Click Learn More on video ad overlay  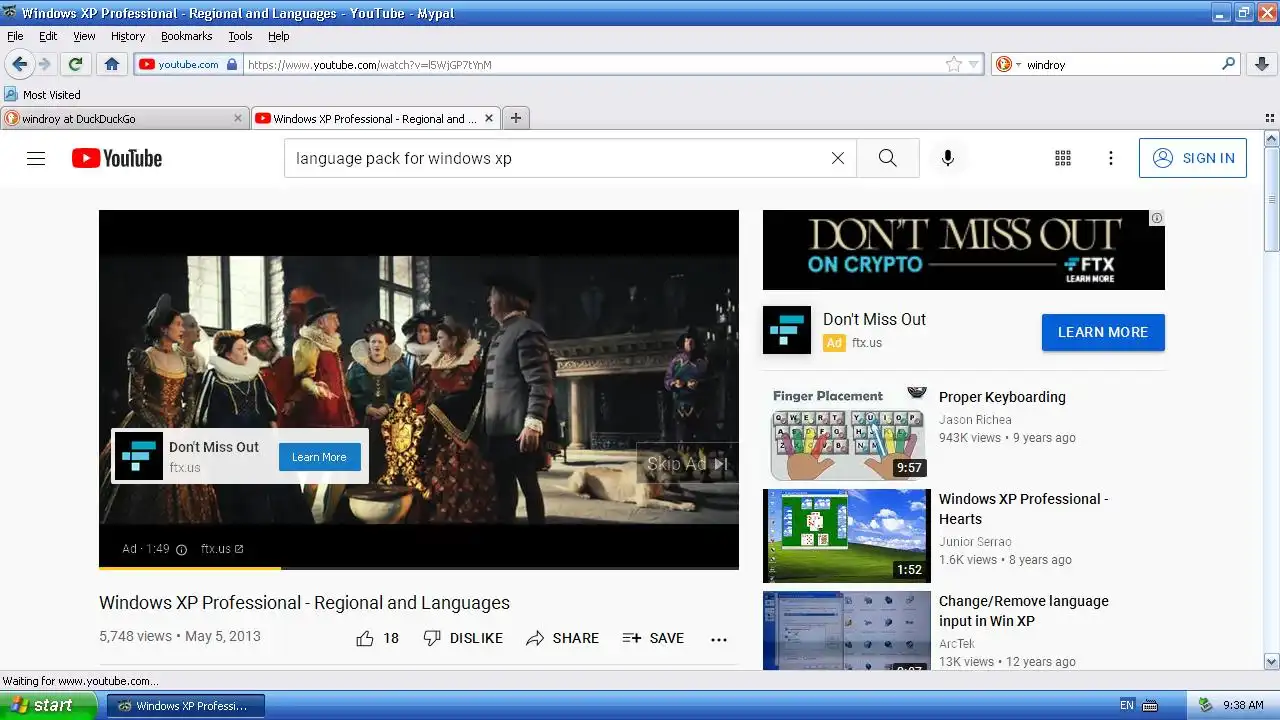(320, 457)
